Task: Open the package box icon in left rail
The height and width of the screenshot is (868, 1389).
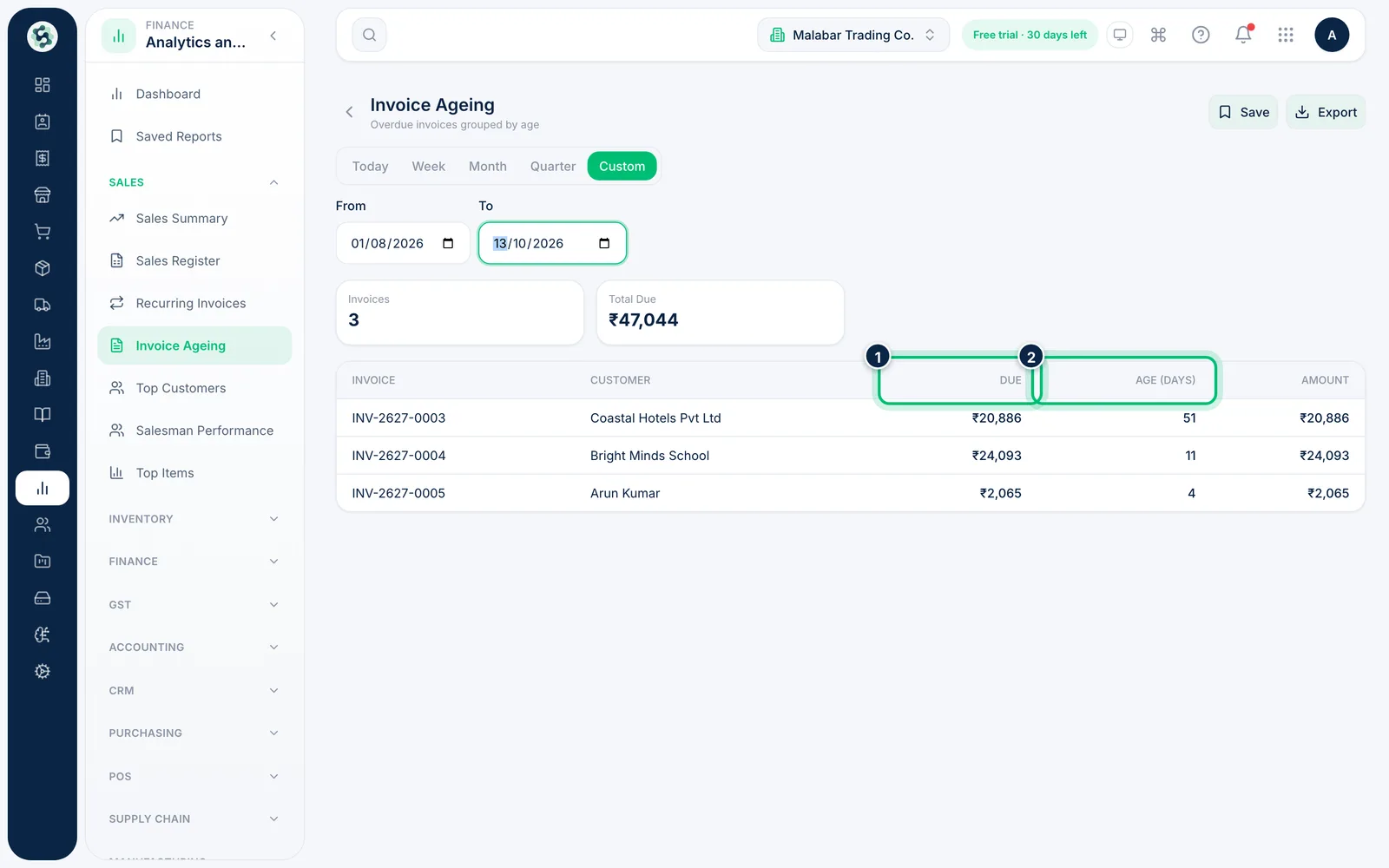Action: tap(42, 268)
